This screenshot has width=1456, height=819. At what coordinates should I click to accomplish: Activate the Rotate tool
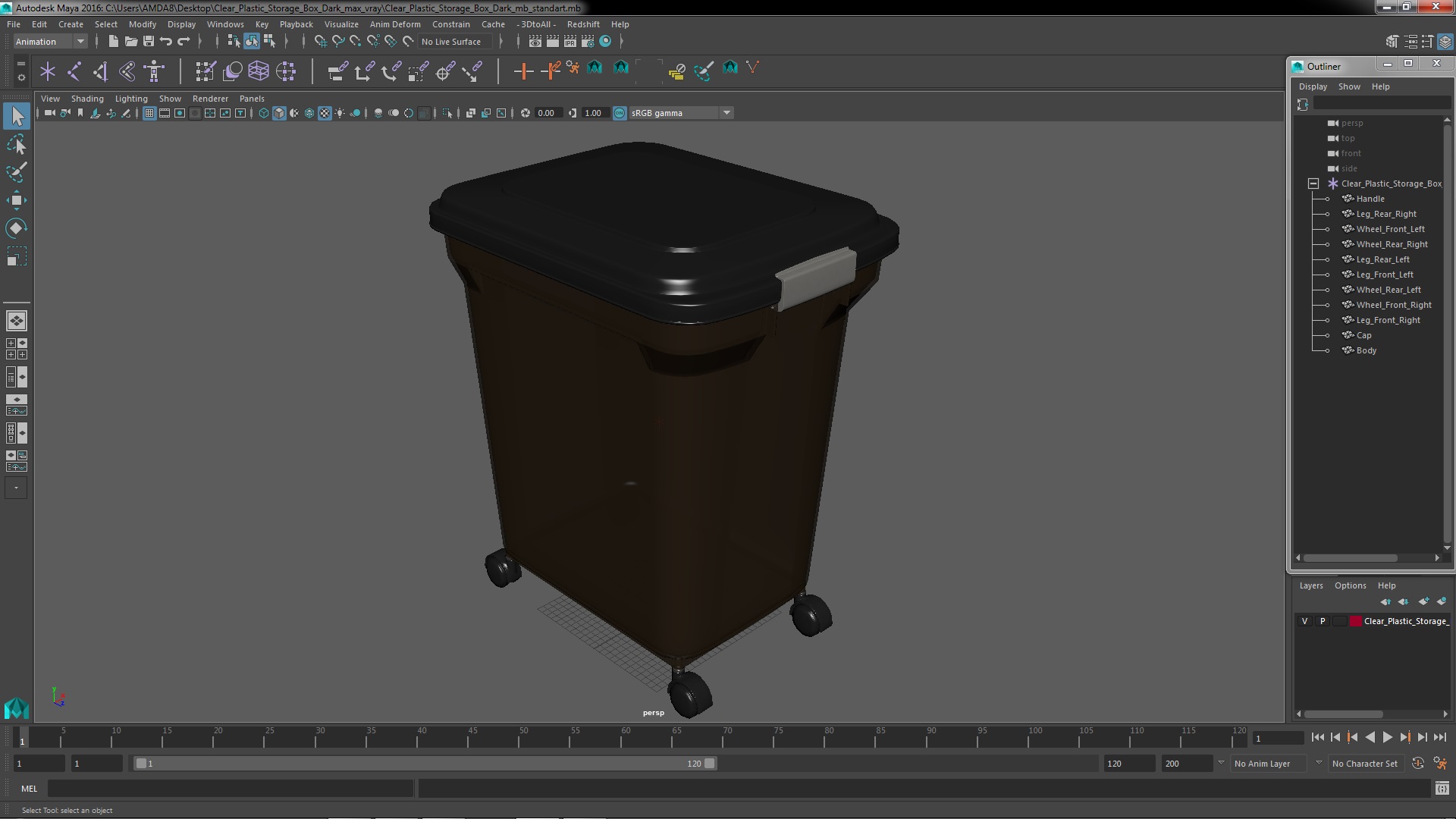tap(17, 228)
